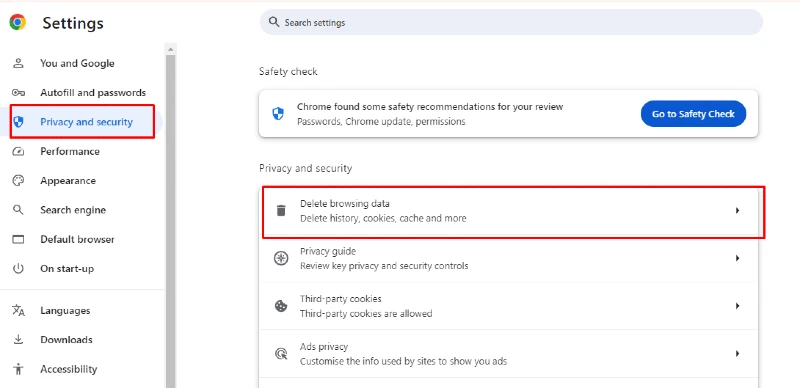
Task: Select On start-up in sidebar
Action: (x=67, y=269)
